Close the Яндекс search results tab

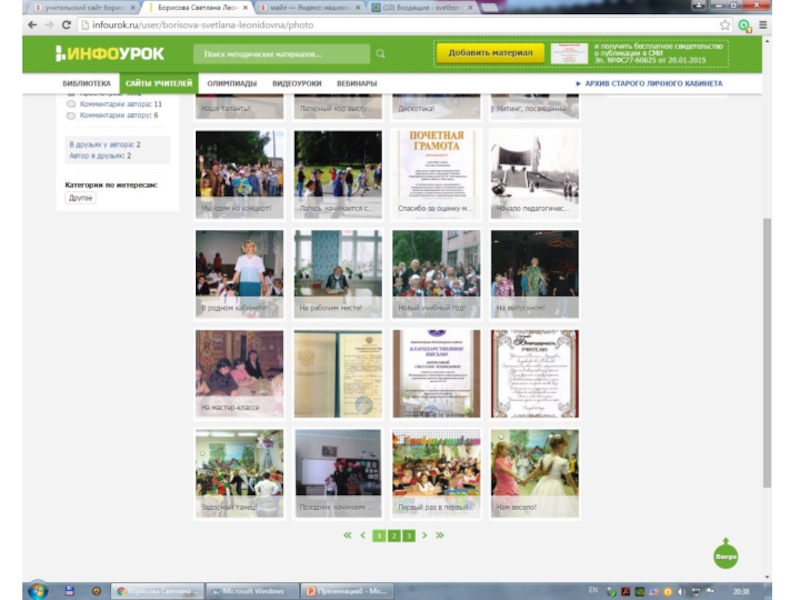[358, 8]
